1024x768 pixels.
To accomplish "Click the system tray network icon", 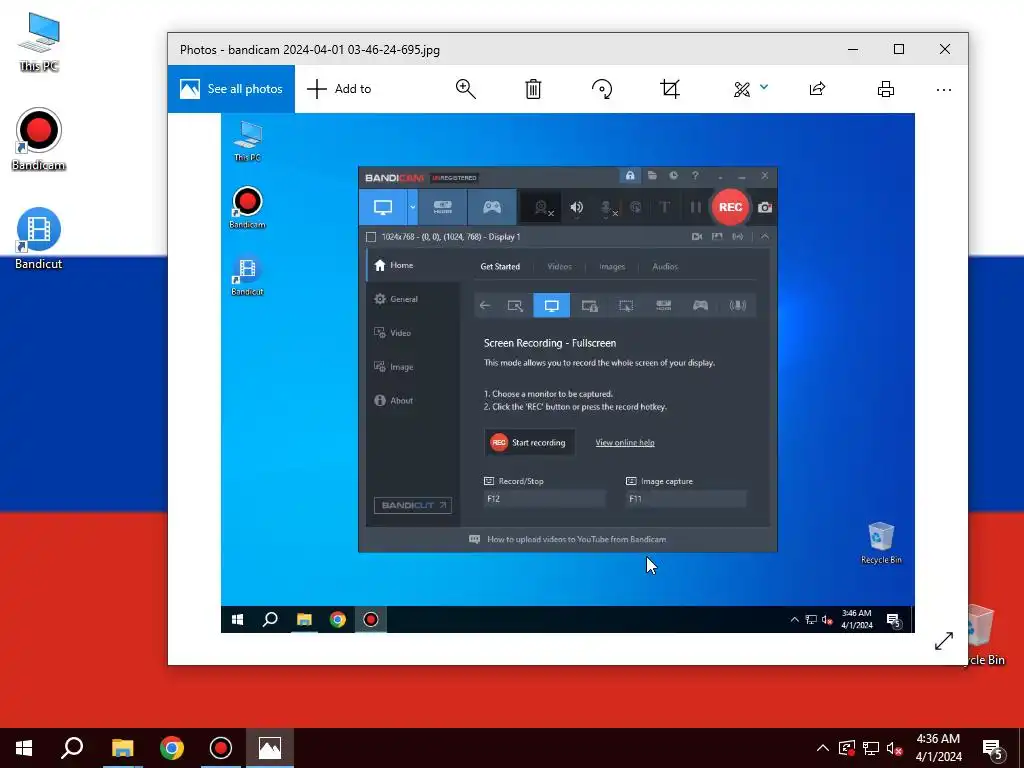I will click(871, 748).
